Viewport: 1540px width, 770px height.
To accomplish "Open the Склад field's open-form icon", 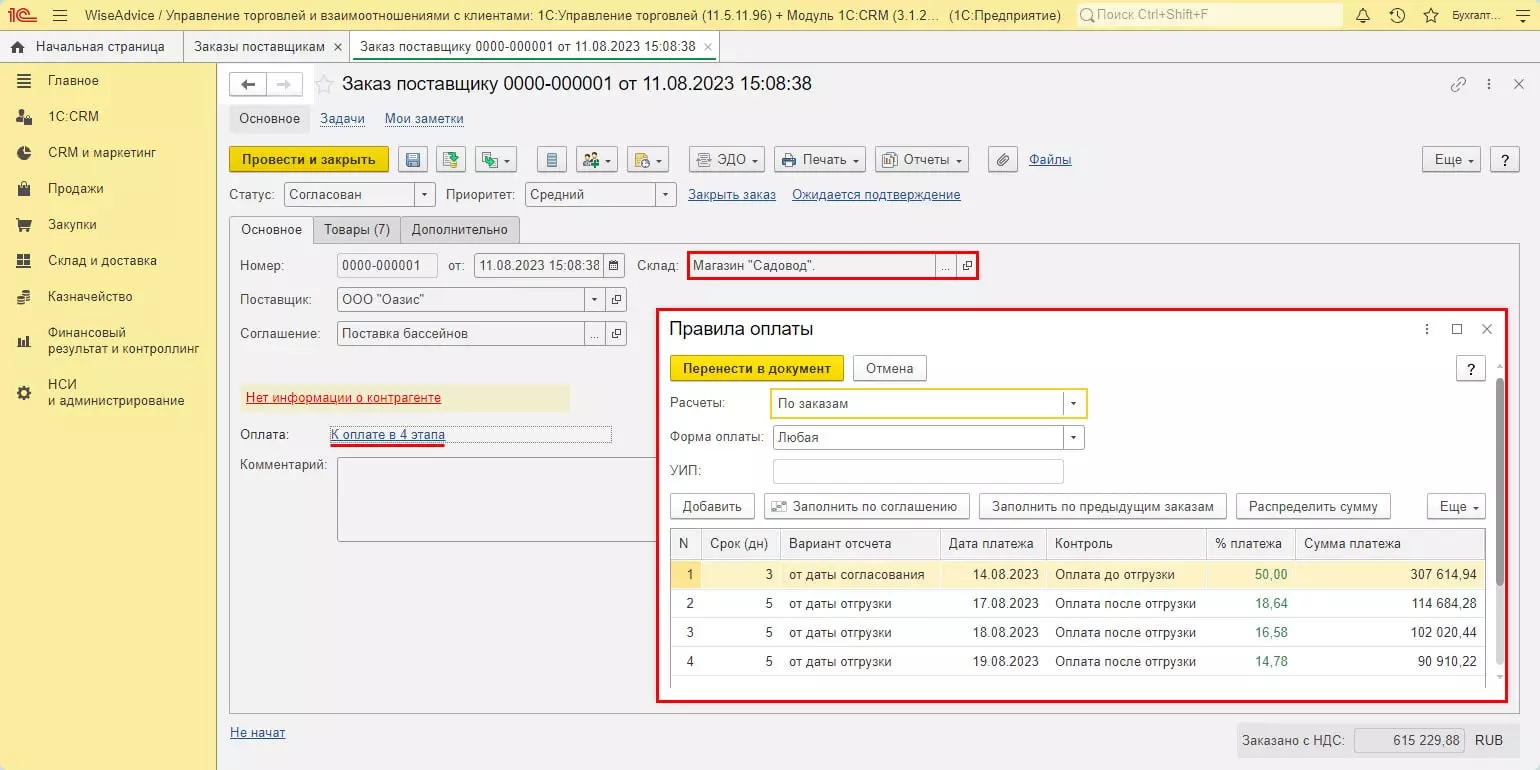I will coord(966,266).
